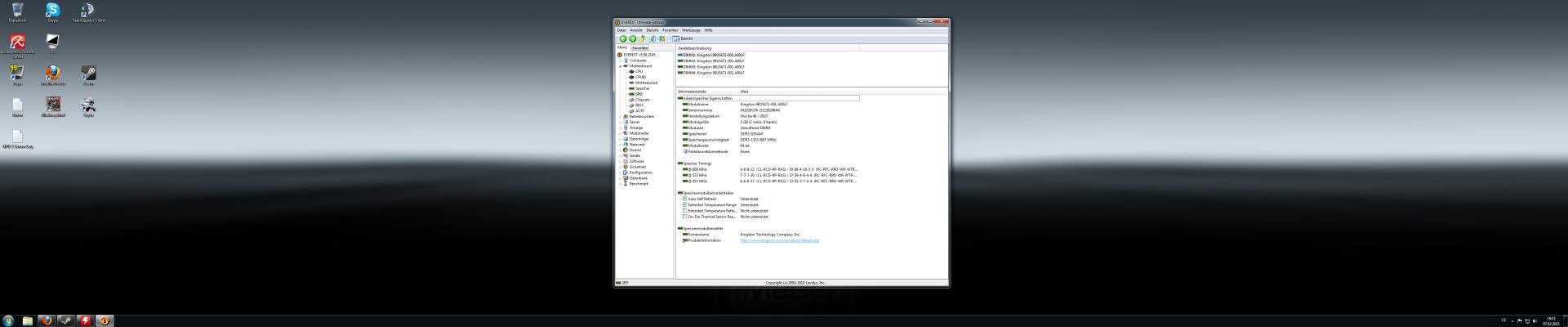Select Sicherheit in the tree
Viewport: 1568px width, 327px height.
click(637, 167)
